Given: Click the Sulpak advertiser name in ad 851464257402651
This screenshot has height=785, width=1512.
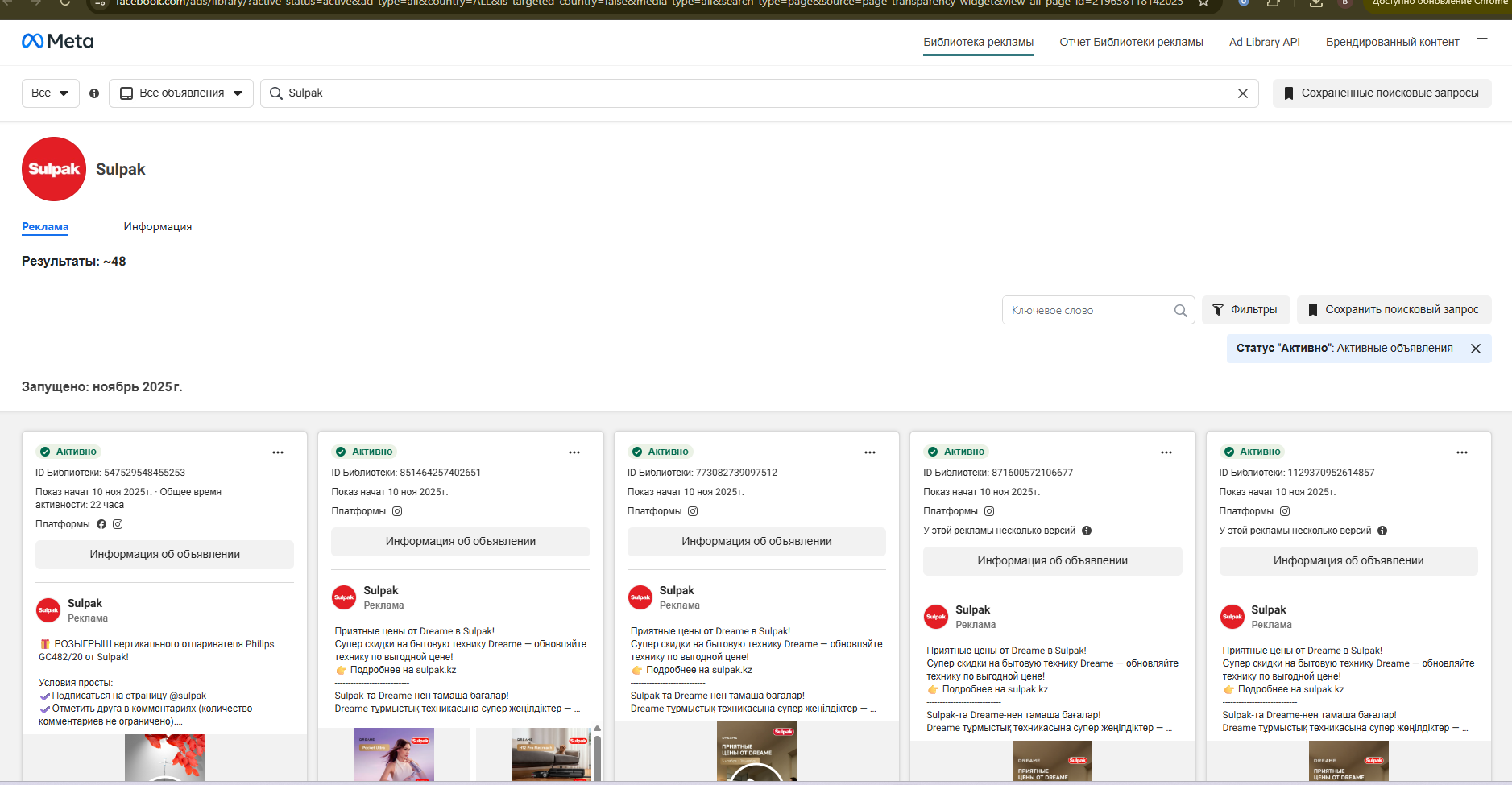Looking at the screenshot, I should click(x=381, y=591).
